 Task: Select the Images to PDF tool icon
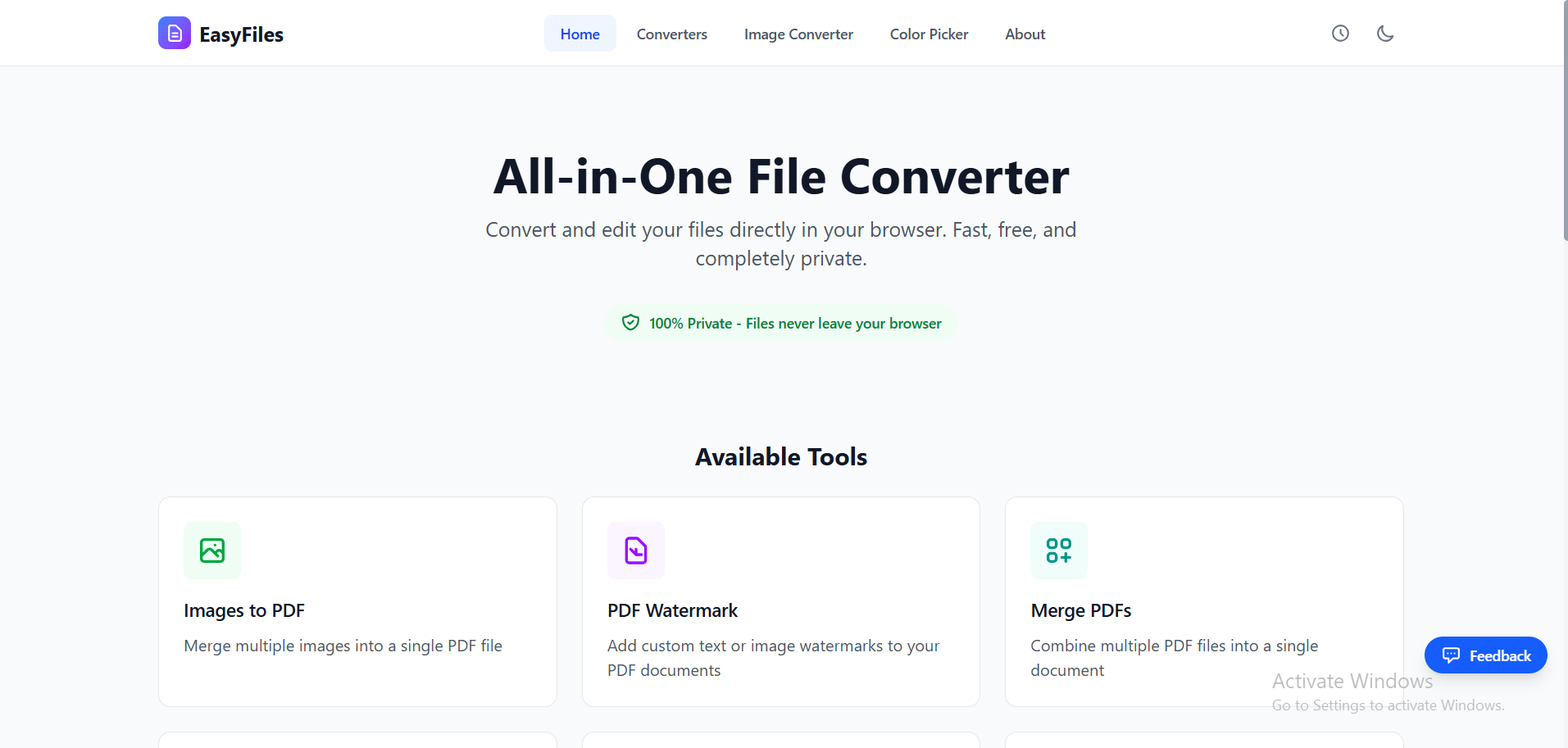[x=211, y=550]
